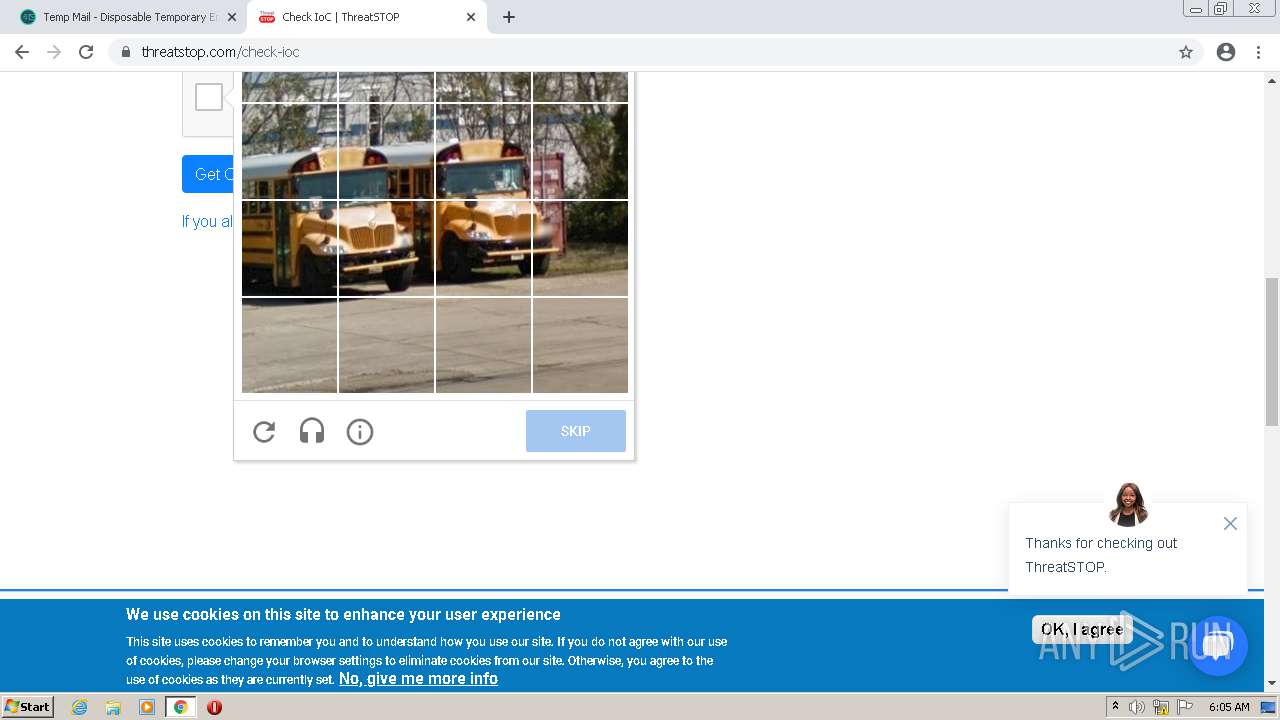Open Chrome three-dot menu
Viewport: 1280px width, 720px height.
[x=1258, y=52]
